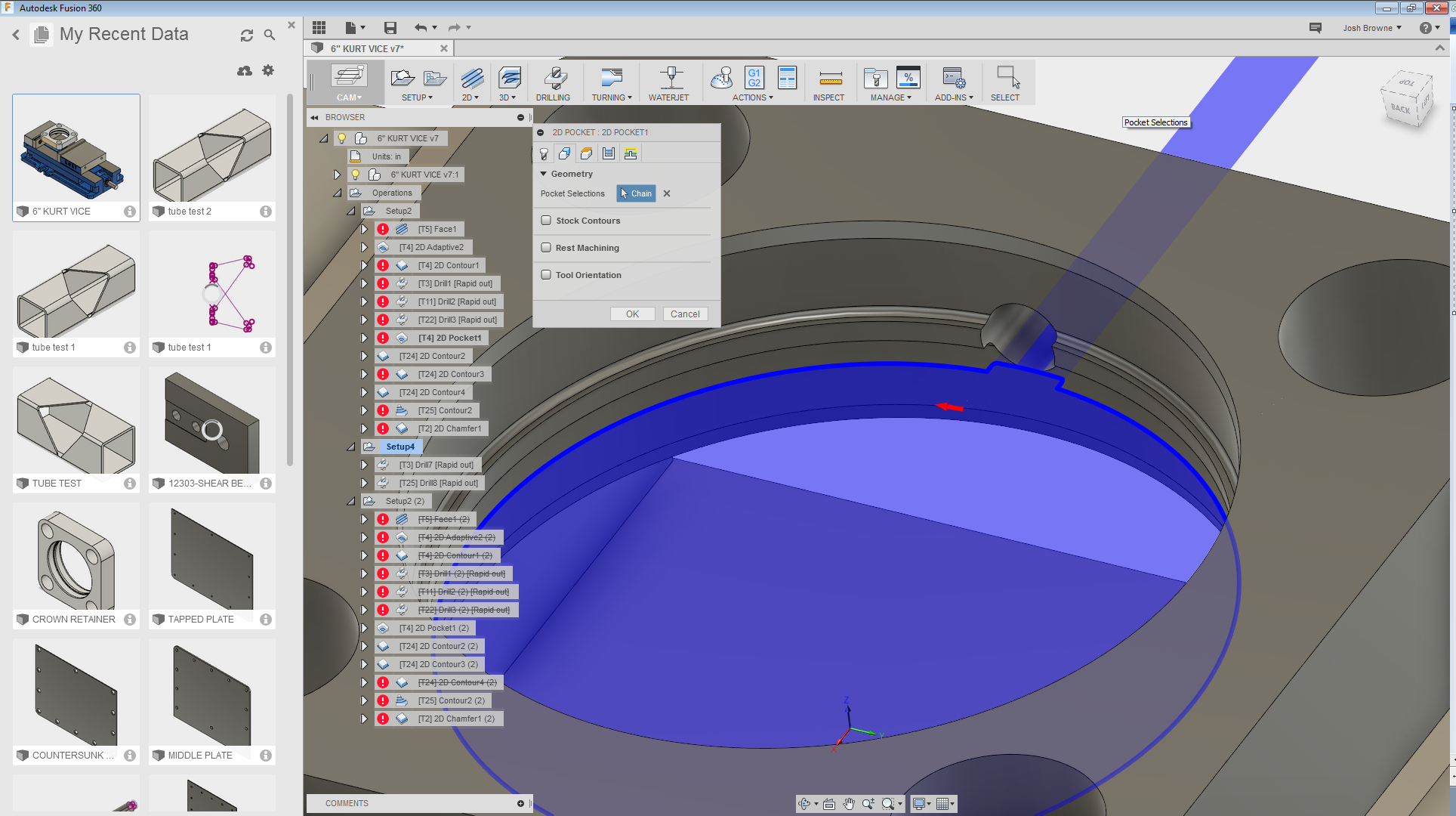Click the G1 G2 Post Process icon
This screenshot has width=1456, height=816.
click(x=754, y=78)
